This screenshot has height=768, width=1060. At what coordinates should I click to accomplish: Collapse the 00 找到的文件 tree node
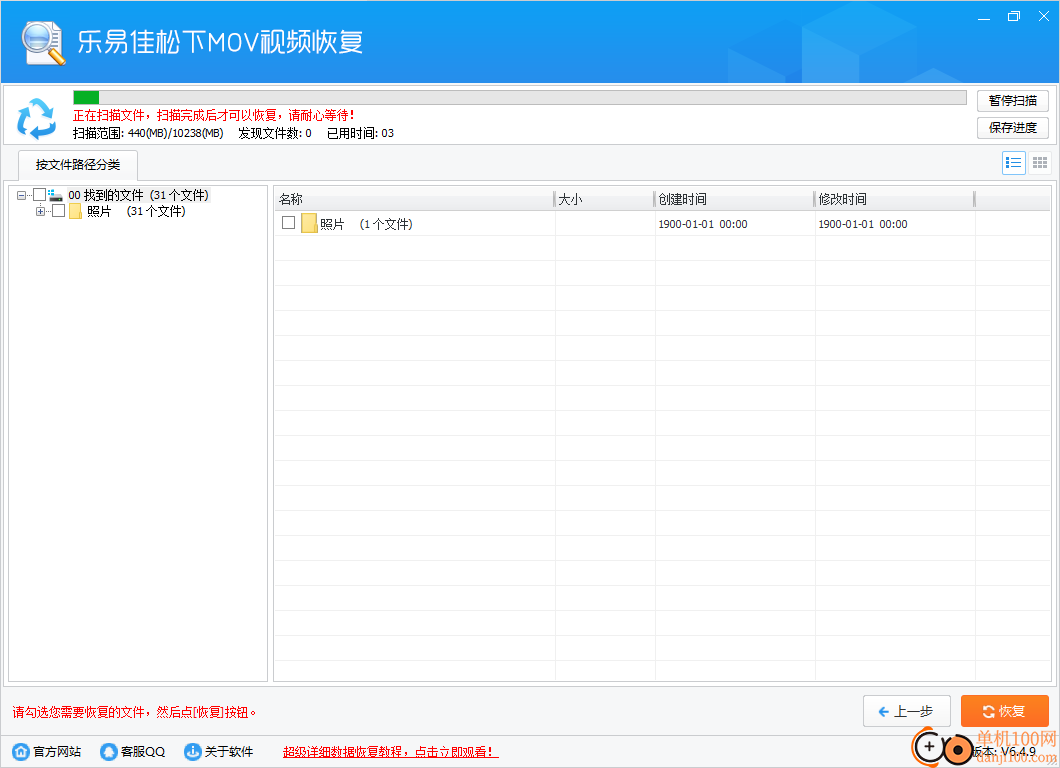point(22,195)
